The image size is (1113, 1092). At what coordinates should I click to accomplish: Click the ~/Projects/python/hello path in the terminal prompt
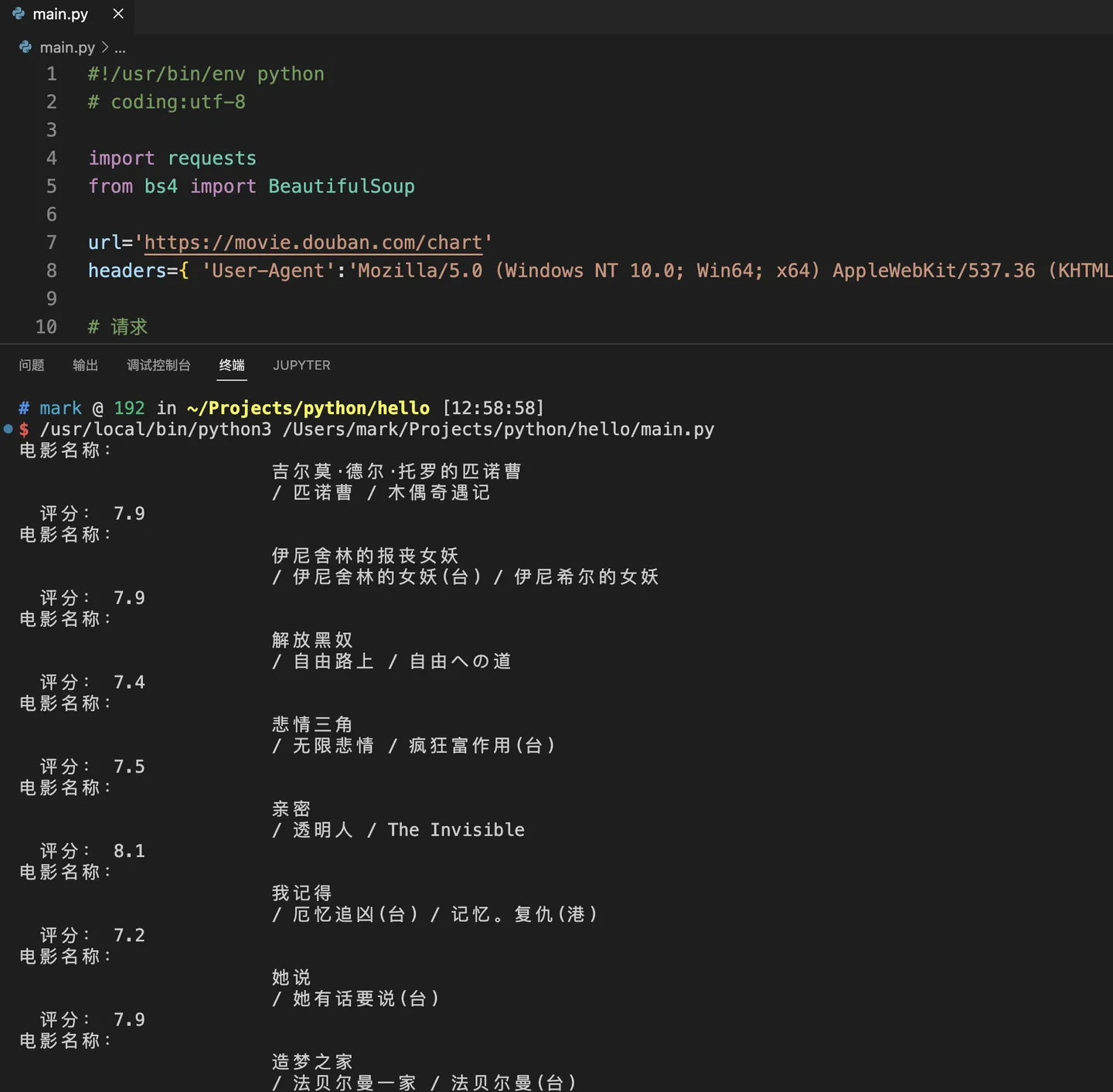tap(308, 408)
